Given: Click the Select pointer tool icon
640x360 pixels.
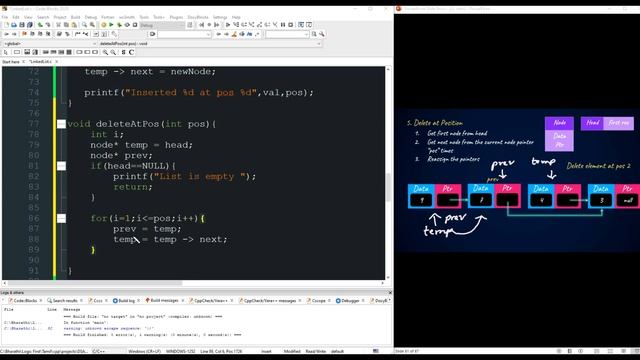Looking at the screenshot, I should click(x=6, y=52).
